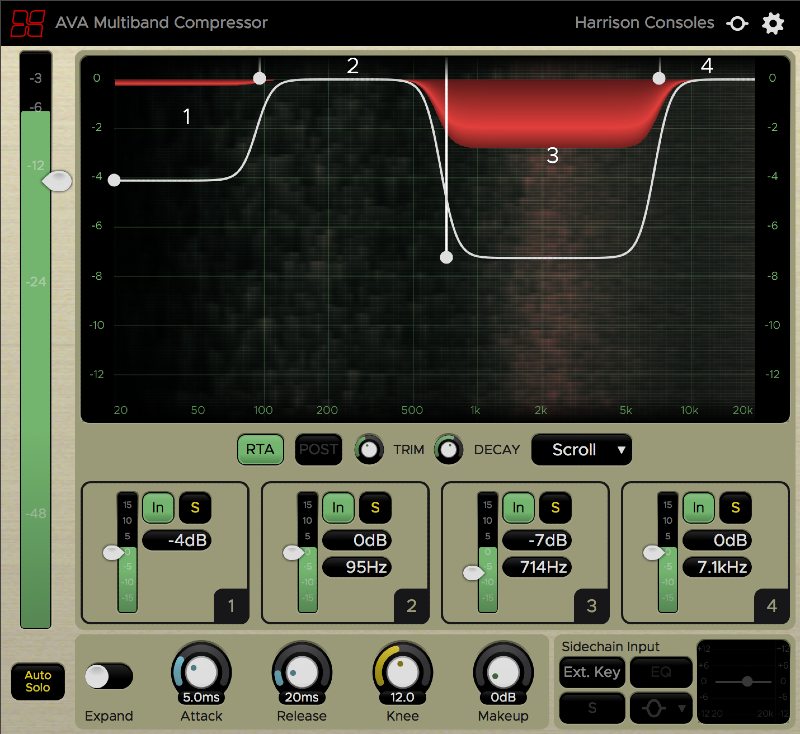Solo band 2 using its S toggle
Viewport: 800px width, 734px height.
coord(377,508)
